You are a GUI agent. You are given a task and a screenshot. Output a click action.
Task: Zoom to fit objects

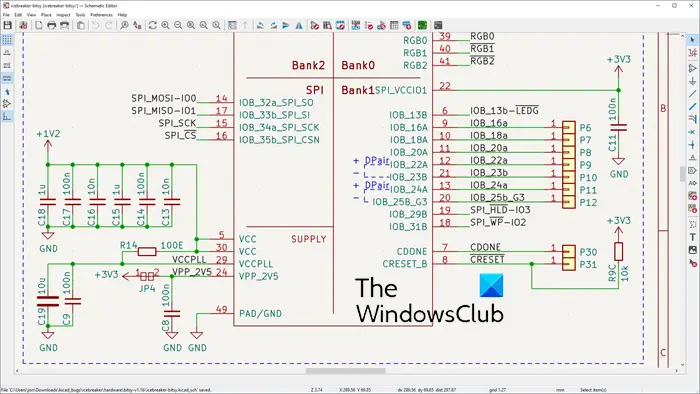[204, 25]
